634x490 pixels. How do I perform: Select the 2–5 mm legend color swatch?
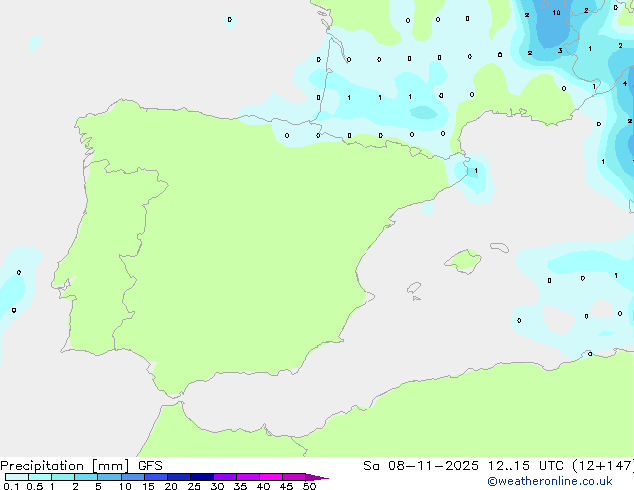point(86,477)
